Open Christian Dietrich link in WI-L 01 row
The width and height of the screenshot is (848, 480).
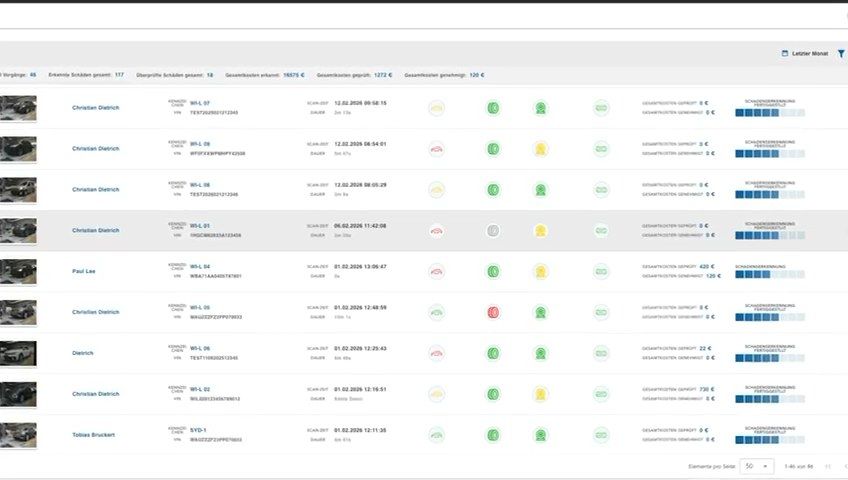coord(96,230)
